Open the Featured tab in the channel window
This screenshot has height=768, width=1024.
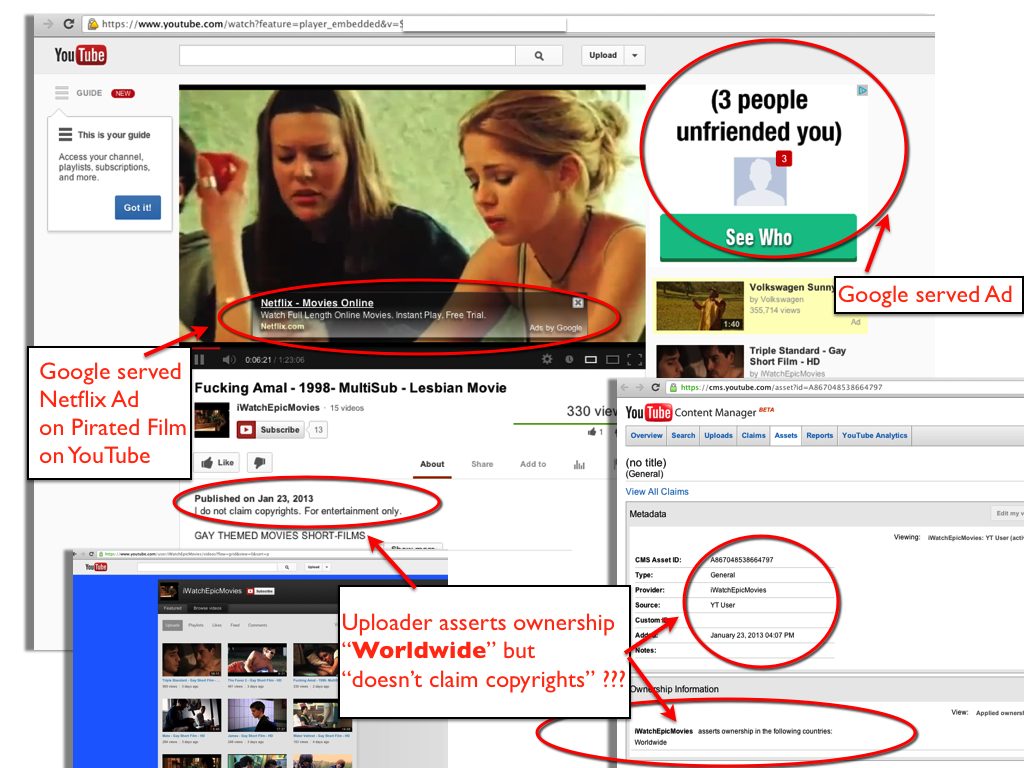[172, 608]
